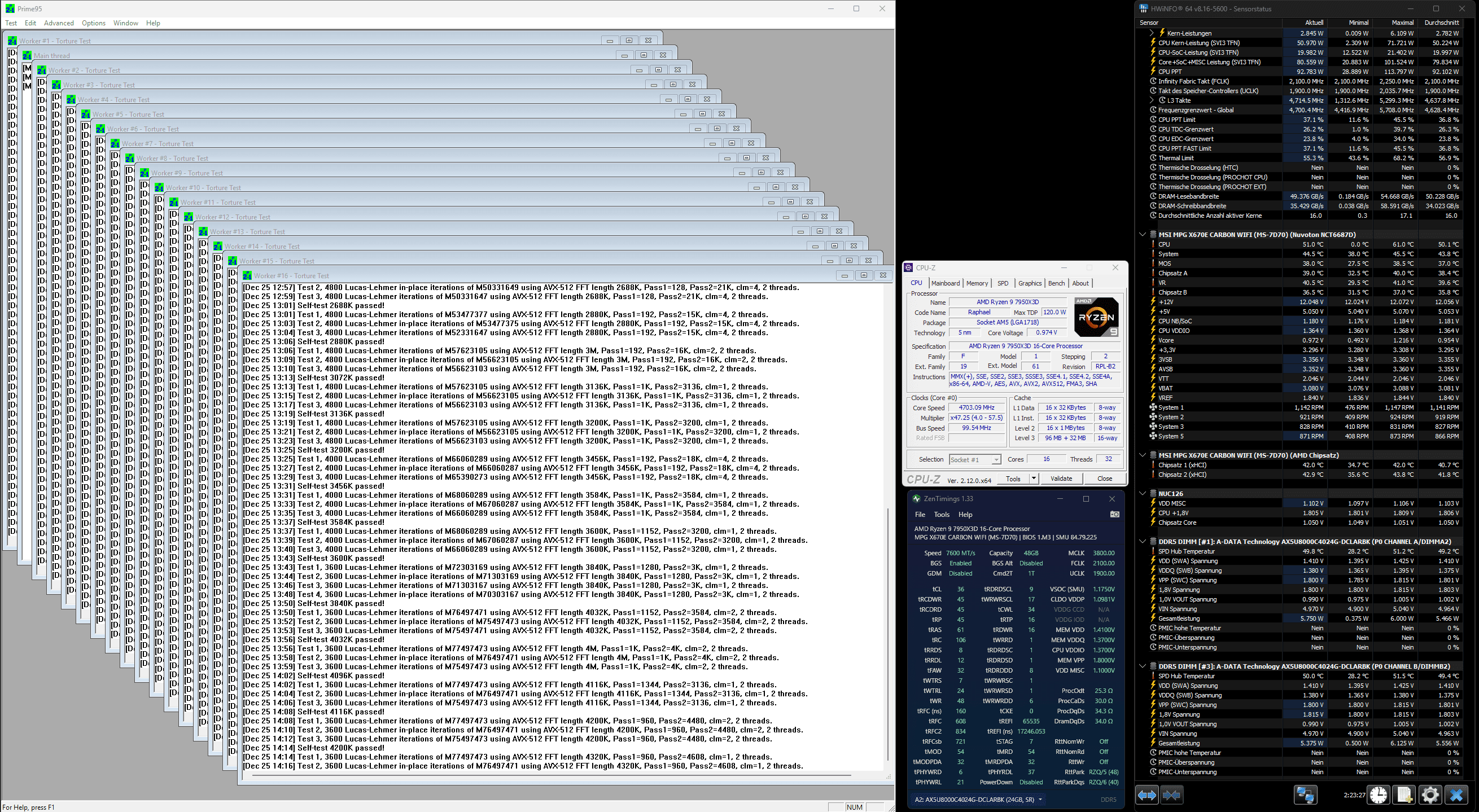The image size is (1479, 812).
Task: Reset sensor timer with the clock icon
Action: click(1379, 795)
